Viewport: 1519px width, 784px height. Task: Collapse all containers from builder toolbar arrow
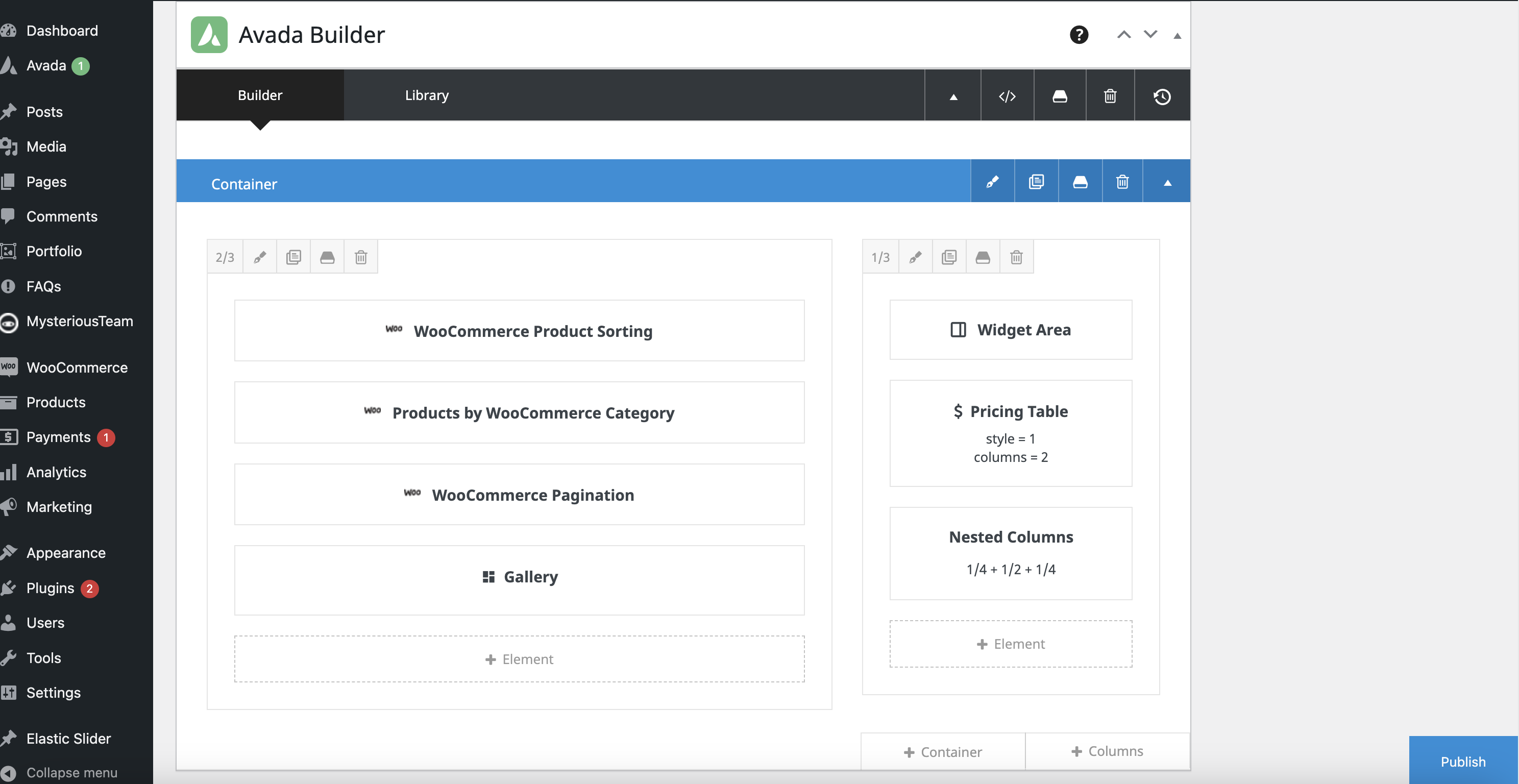tap(953, 96)
